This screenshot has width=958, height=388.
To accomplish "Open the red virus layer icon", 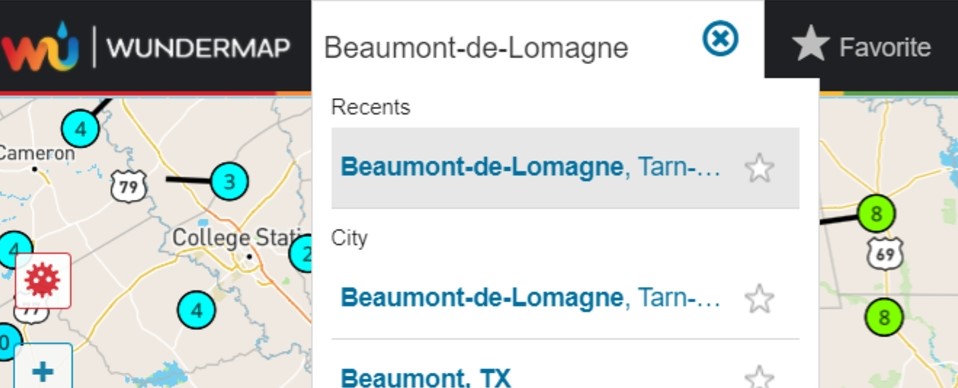I will [43, 280].
